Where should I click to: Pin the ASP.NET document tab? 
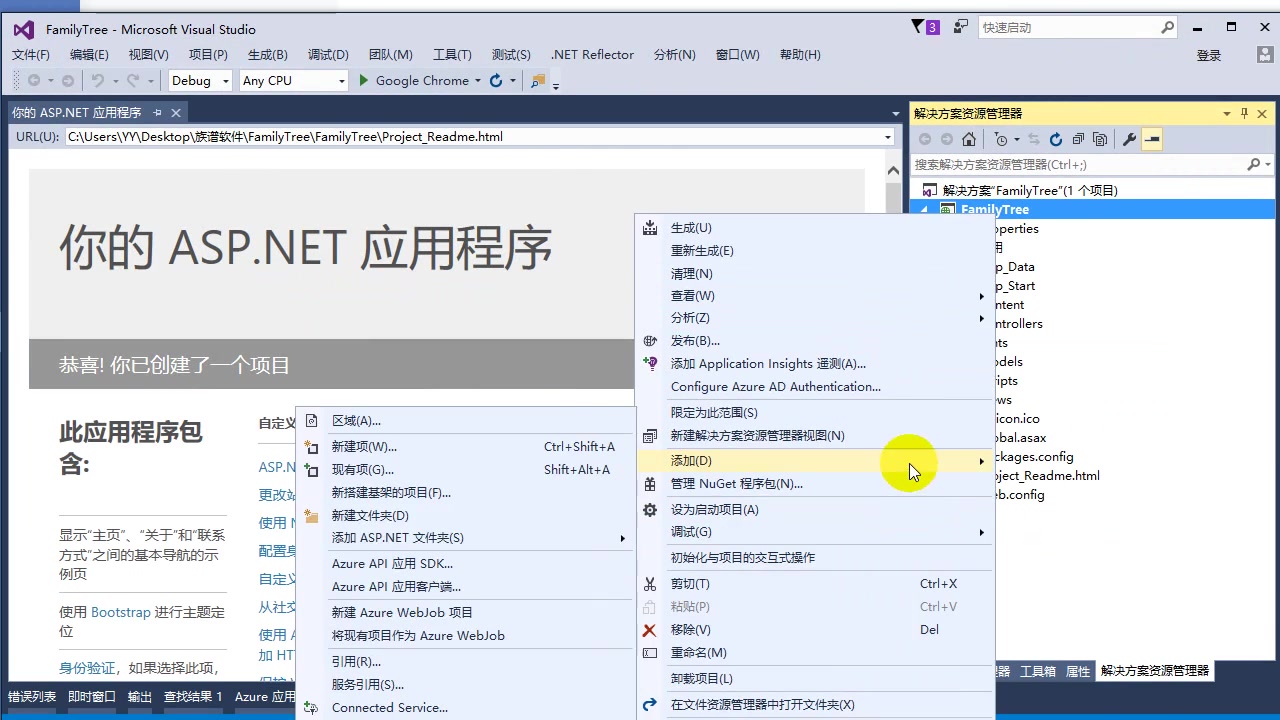pos(157,113)
